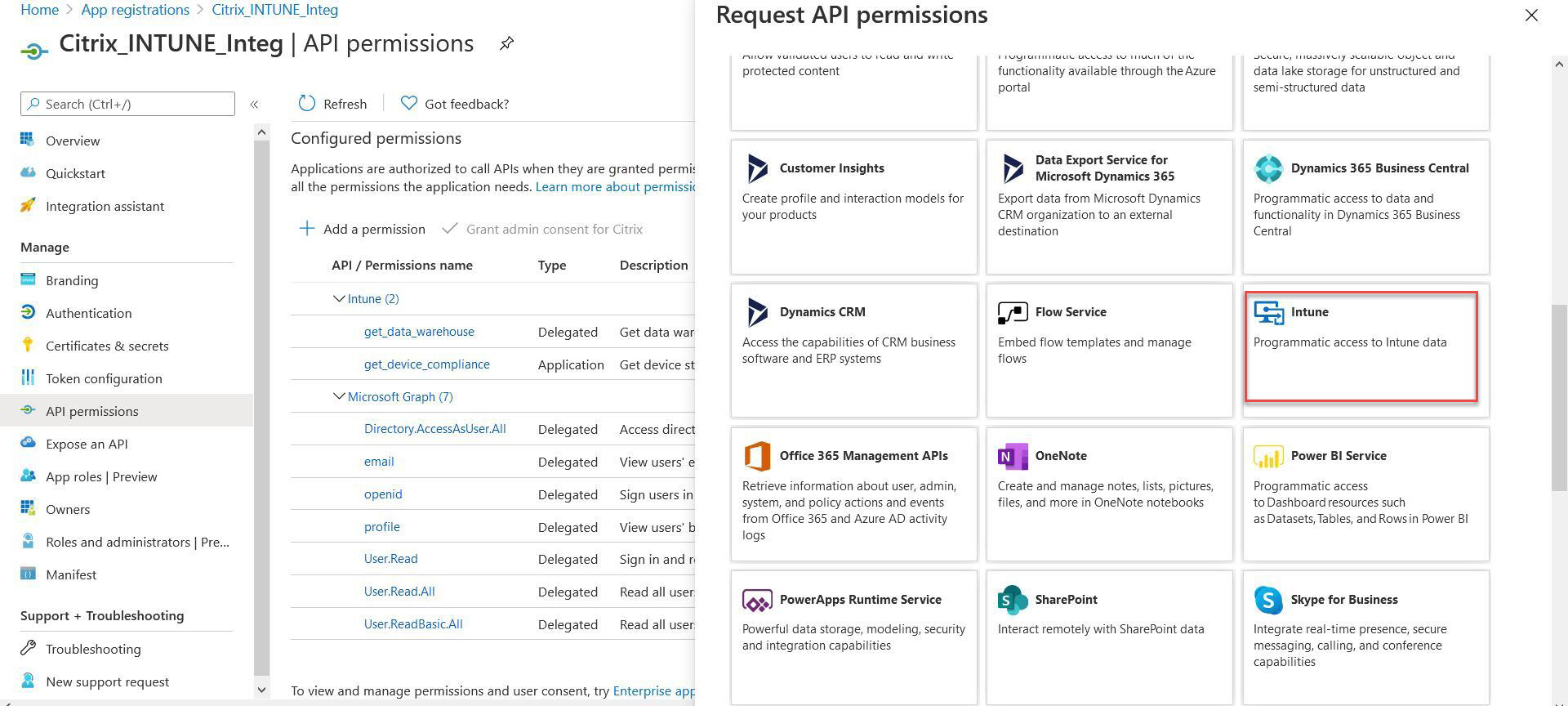Click the Overview sidebar icon
Screen dimensions: 1568x706
pyautogui.click(x=28, y=140)
